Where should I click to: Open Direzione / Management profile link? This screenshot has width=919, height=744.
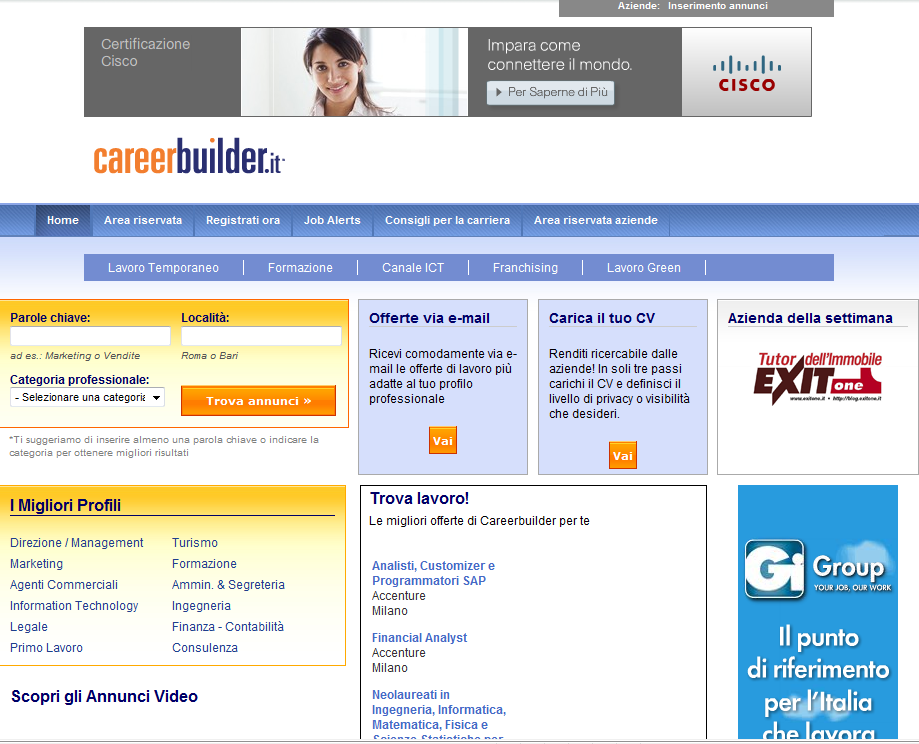click(x=76, y=543)
